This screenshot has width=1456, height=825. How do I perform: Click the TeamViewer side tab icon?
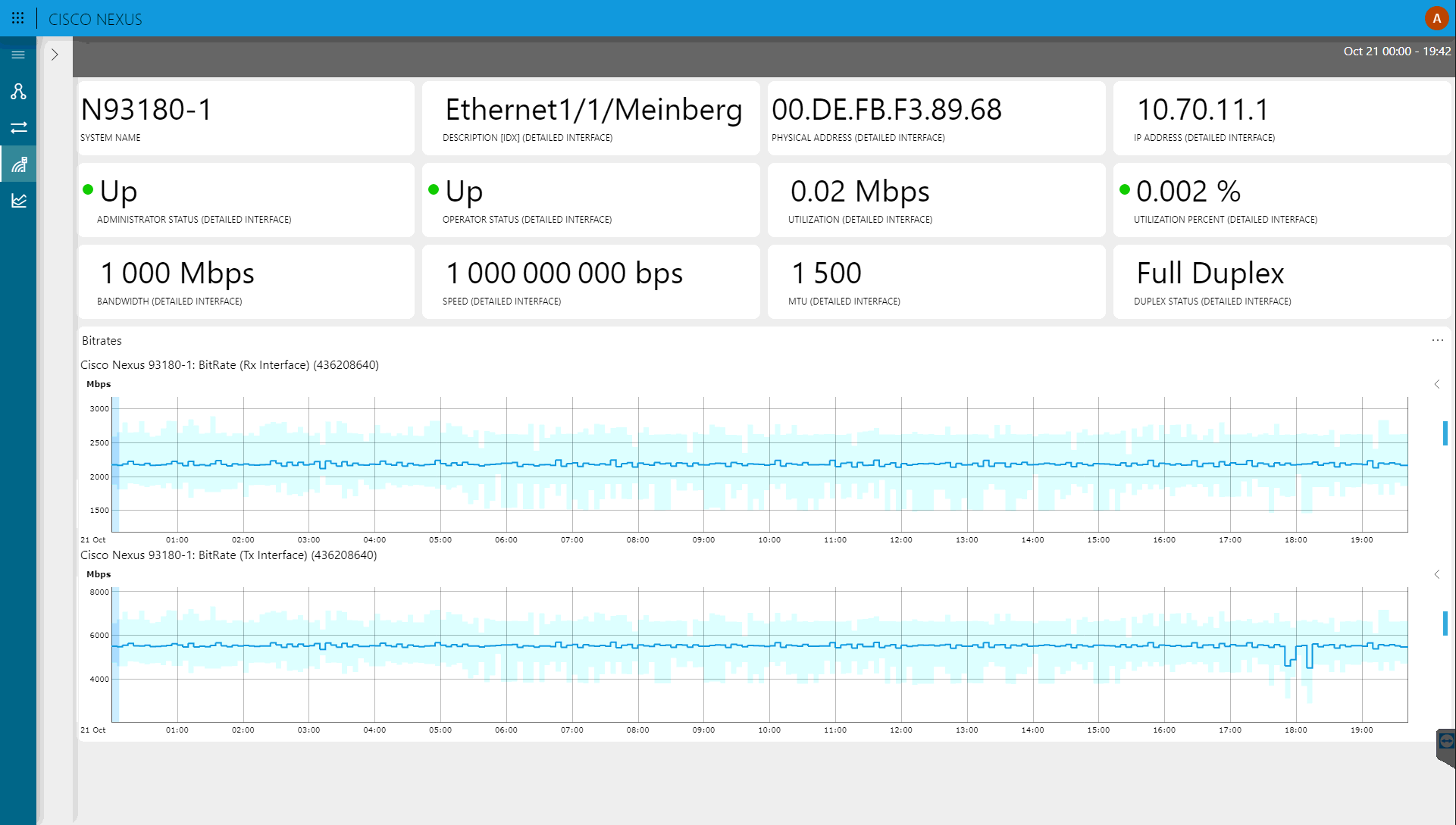[1446, 741]
